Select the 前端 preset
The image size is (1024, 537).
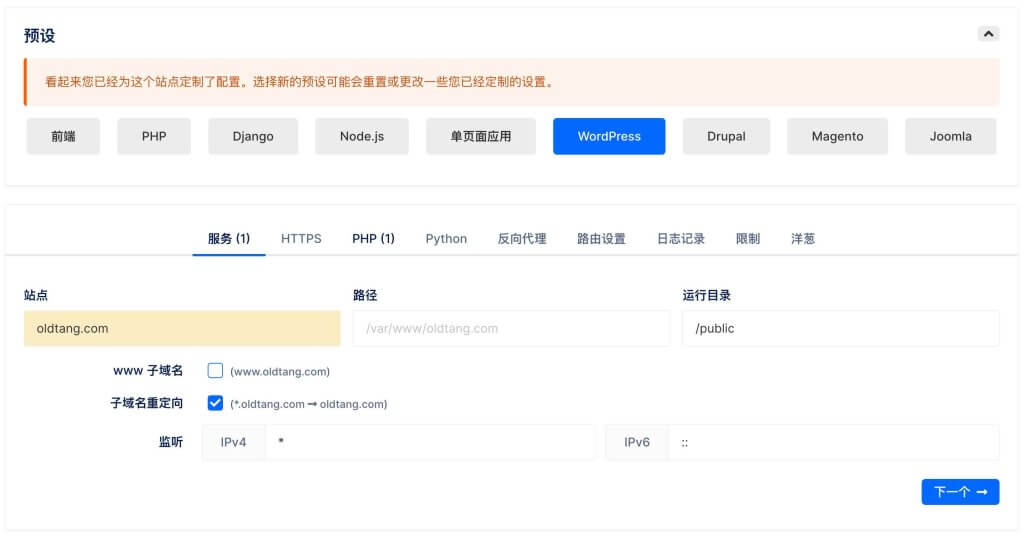[63, 136]
